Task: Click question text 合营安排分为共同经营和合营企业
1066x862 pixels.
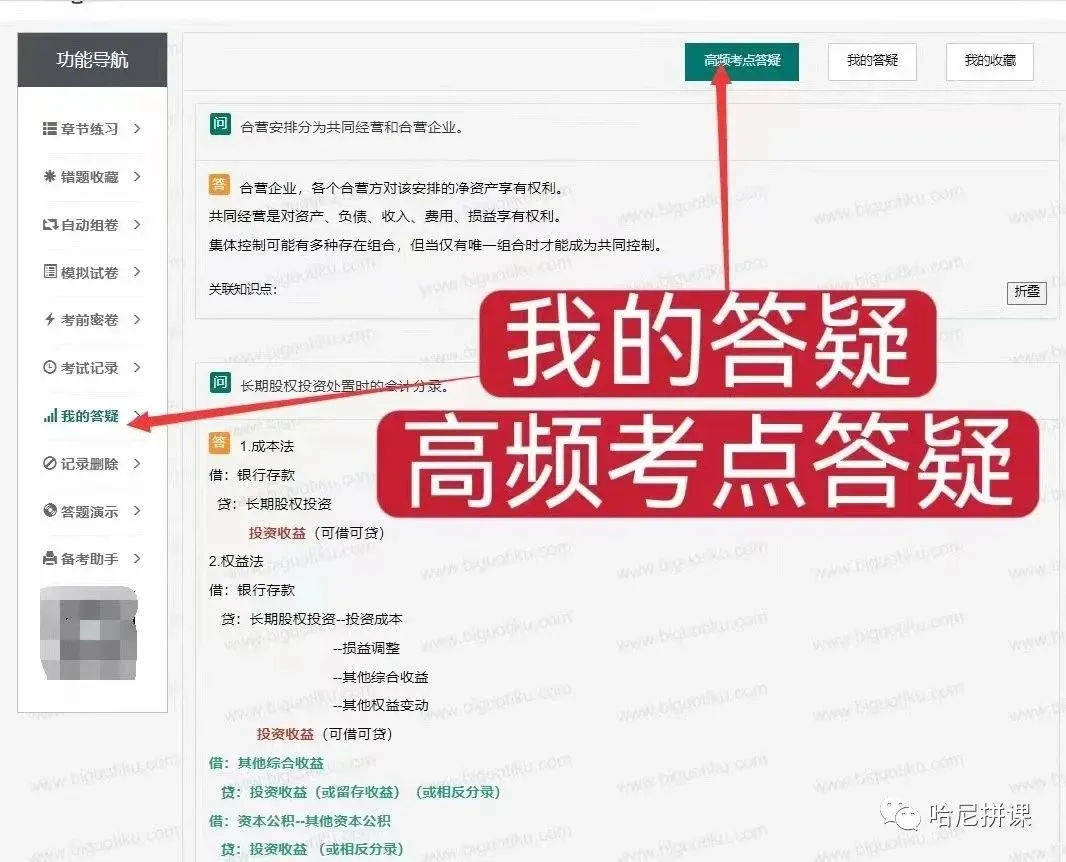Action: [351, 127]
